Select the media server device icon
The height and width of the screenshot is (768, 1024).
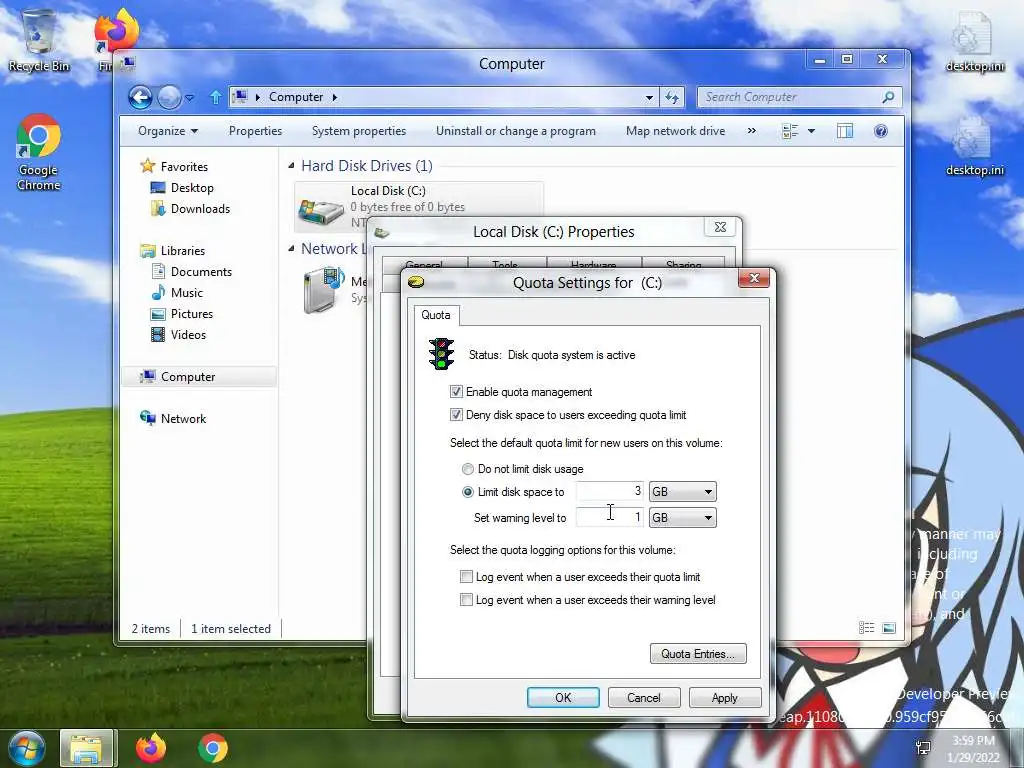coord(323,289)
